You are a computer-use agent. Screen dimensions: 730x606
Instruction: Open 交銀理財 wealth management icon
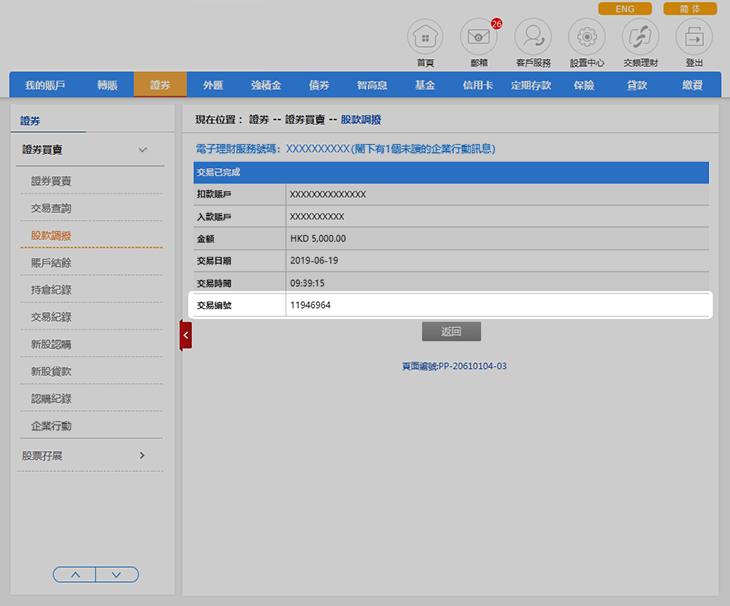pyautogui.click(x=640, y=38)
